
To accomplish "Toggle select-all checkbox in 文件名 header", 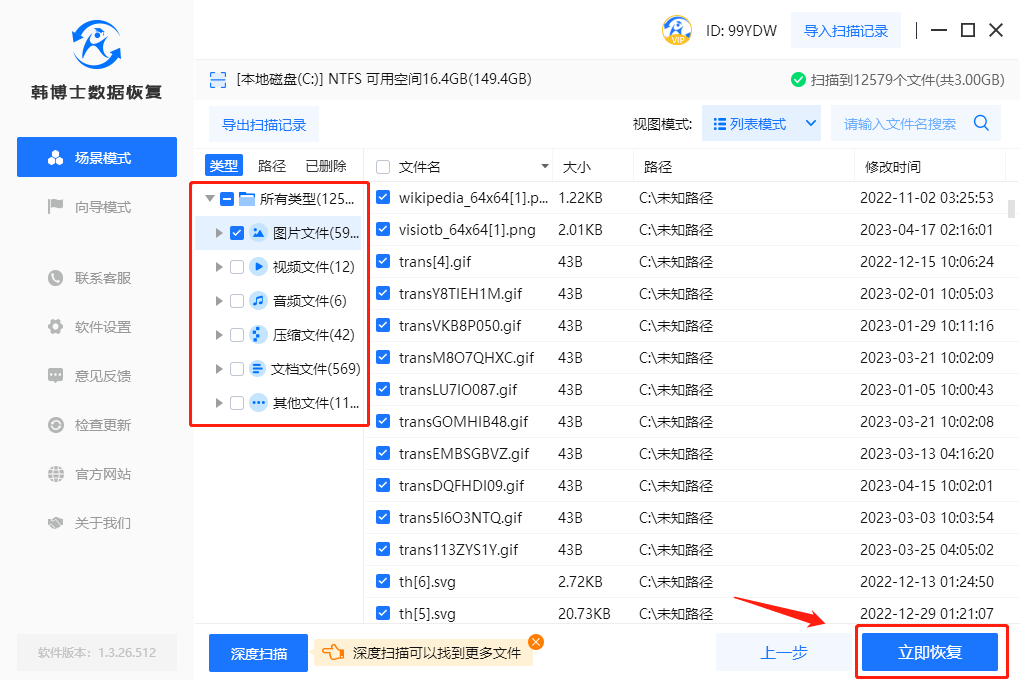I will 383,167.
